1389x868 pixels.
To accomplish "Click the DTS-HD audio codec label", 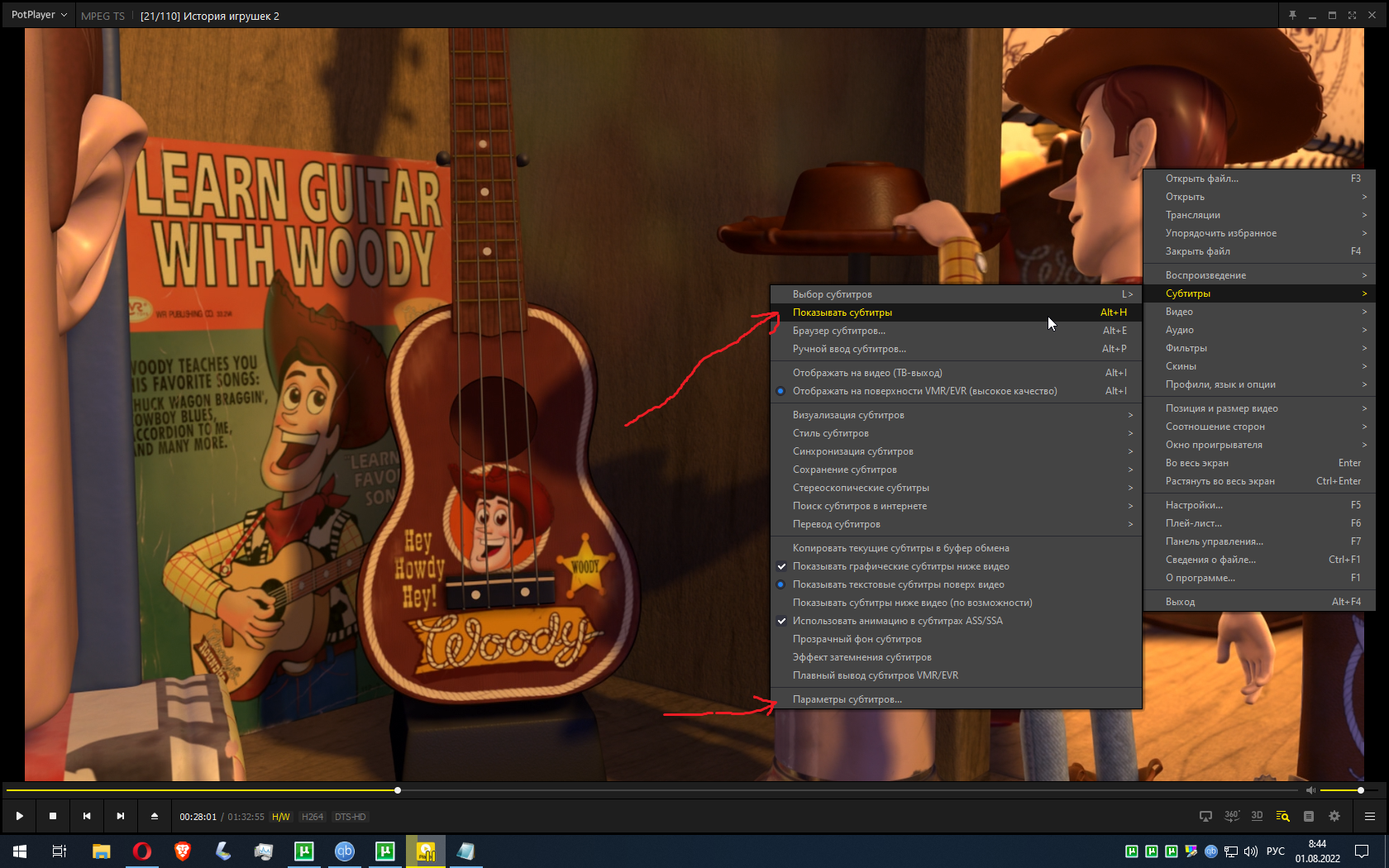I will (x=350, y=817).
